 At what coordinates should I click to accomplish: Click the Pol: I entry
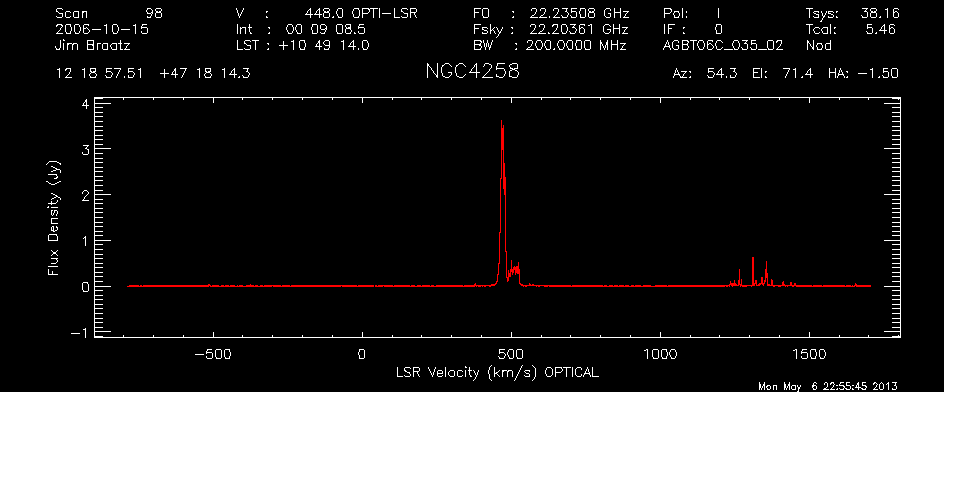[x=692, y=13]
